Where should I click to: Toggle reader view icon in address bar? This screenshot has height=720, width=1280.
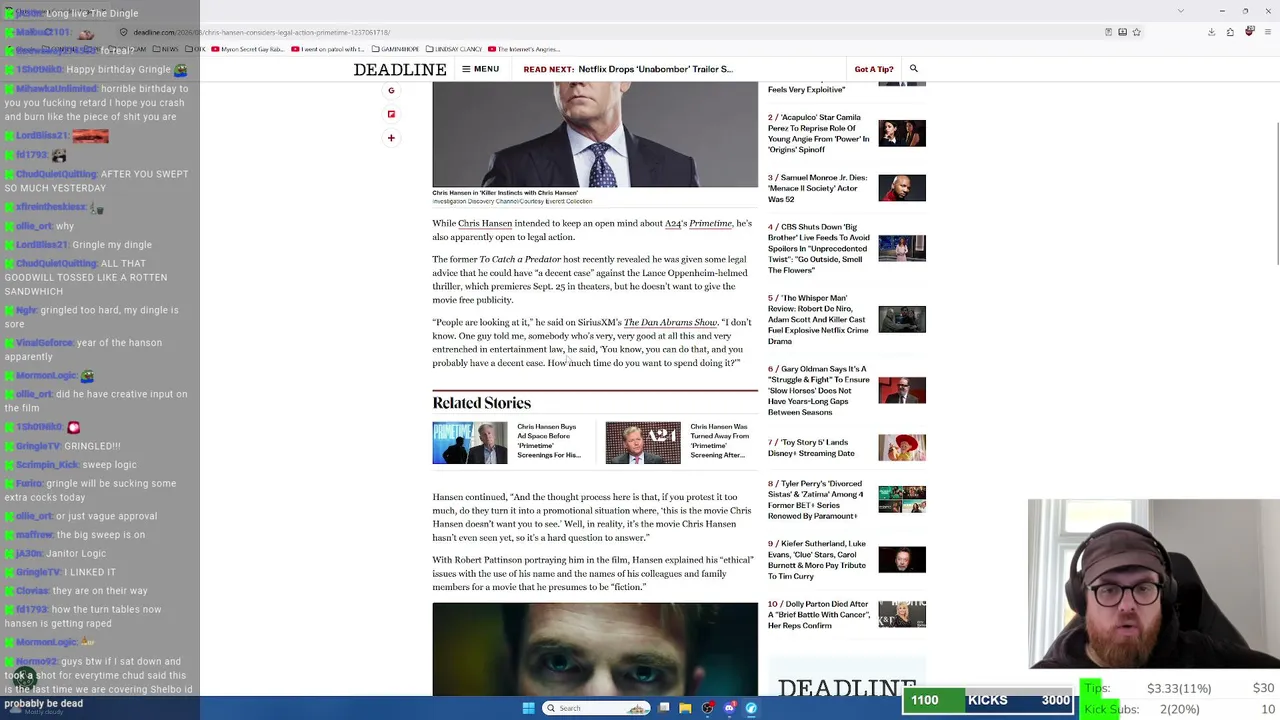point(1108,32)
